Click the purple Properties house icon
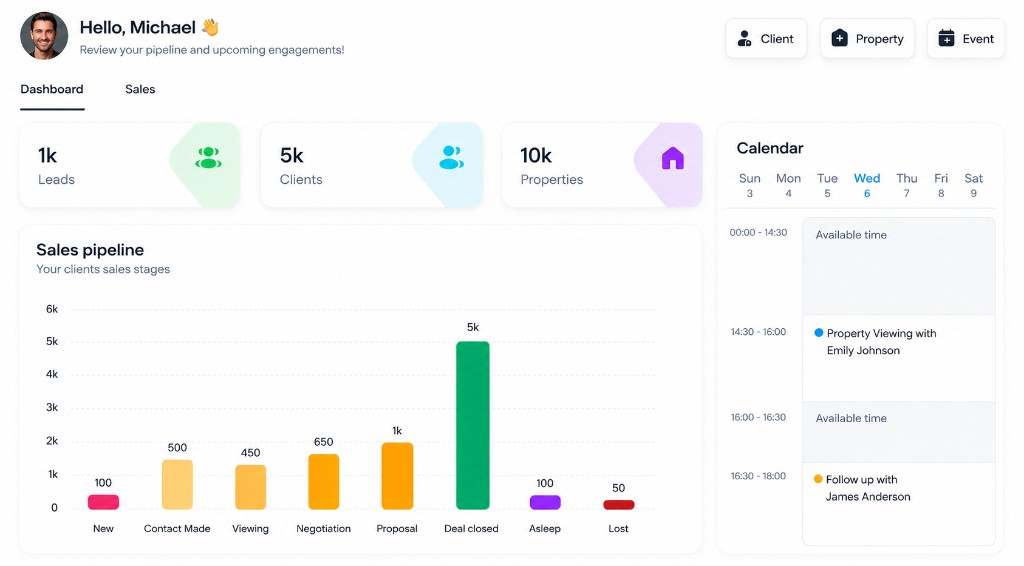Screen dimensions: 1024x566 pyautogui.click(x=673, y=158)
